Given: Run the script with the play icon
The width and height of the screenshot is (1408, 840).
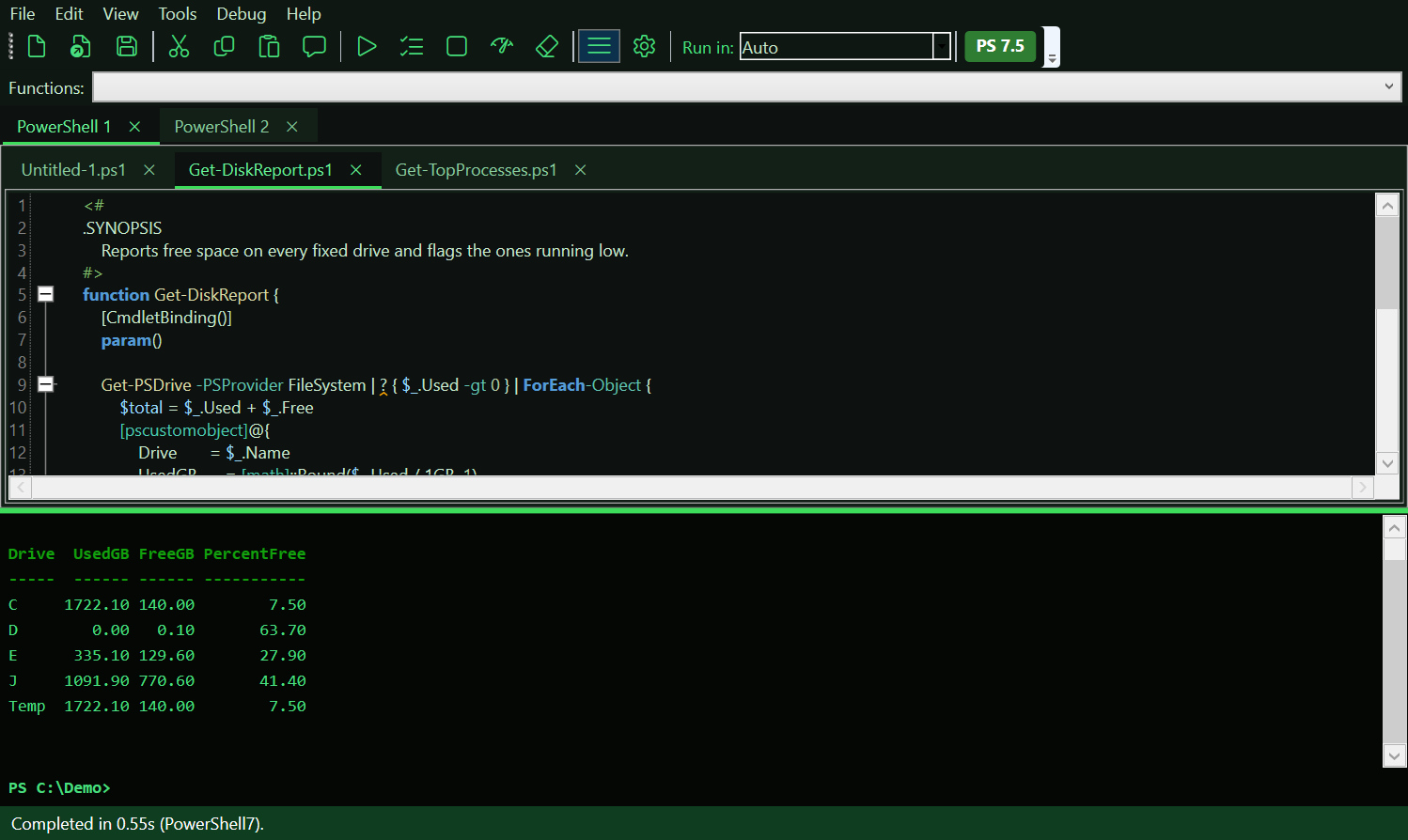Looking at the screenshot, I should coord(367,46).
